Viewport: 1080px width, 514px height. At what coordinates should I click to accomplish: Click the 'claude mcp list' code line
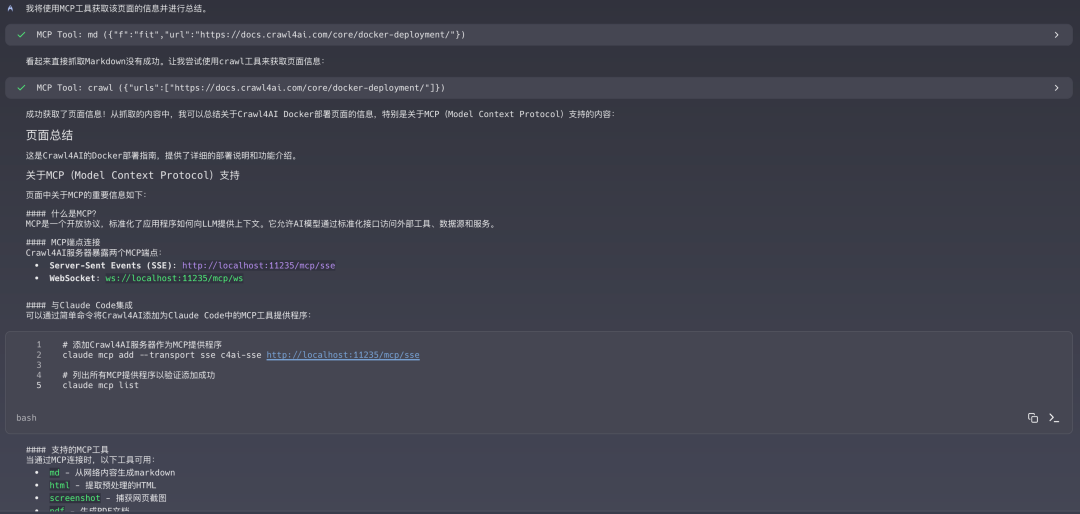(x=101, y=385)
